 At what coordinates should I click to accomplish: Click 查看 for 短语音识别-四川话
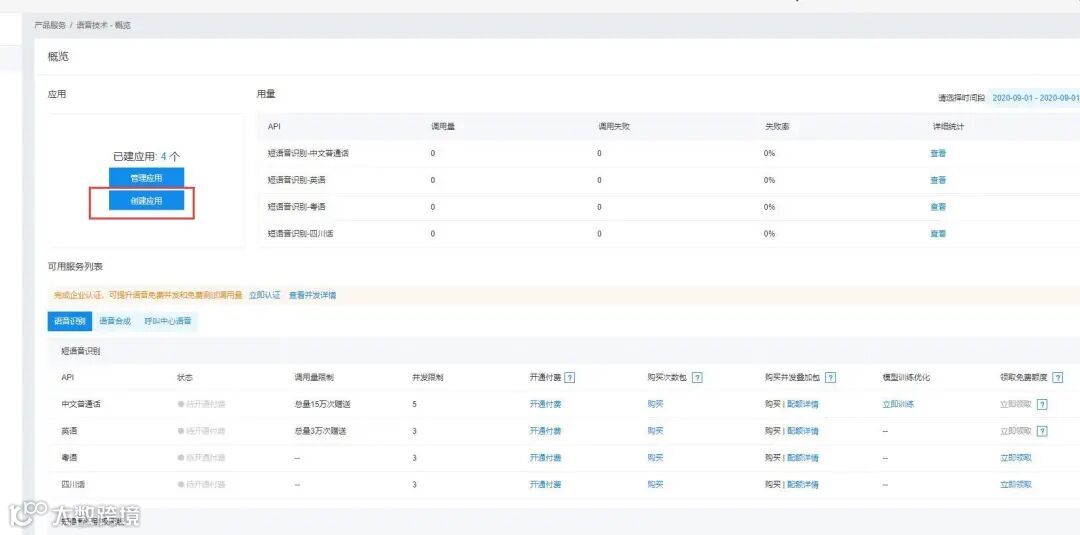(x=938, y=233)
